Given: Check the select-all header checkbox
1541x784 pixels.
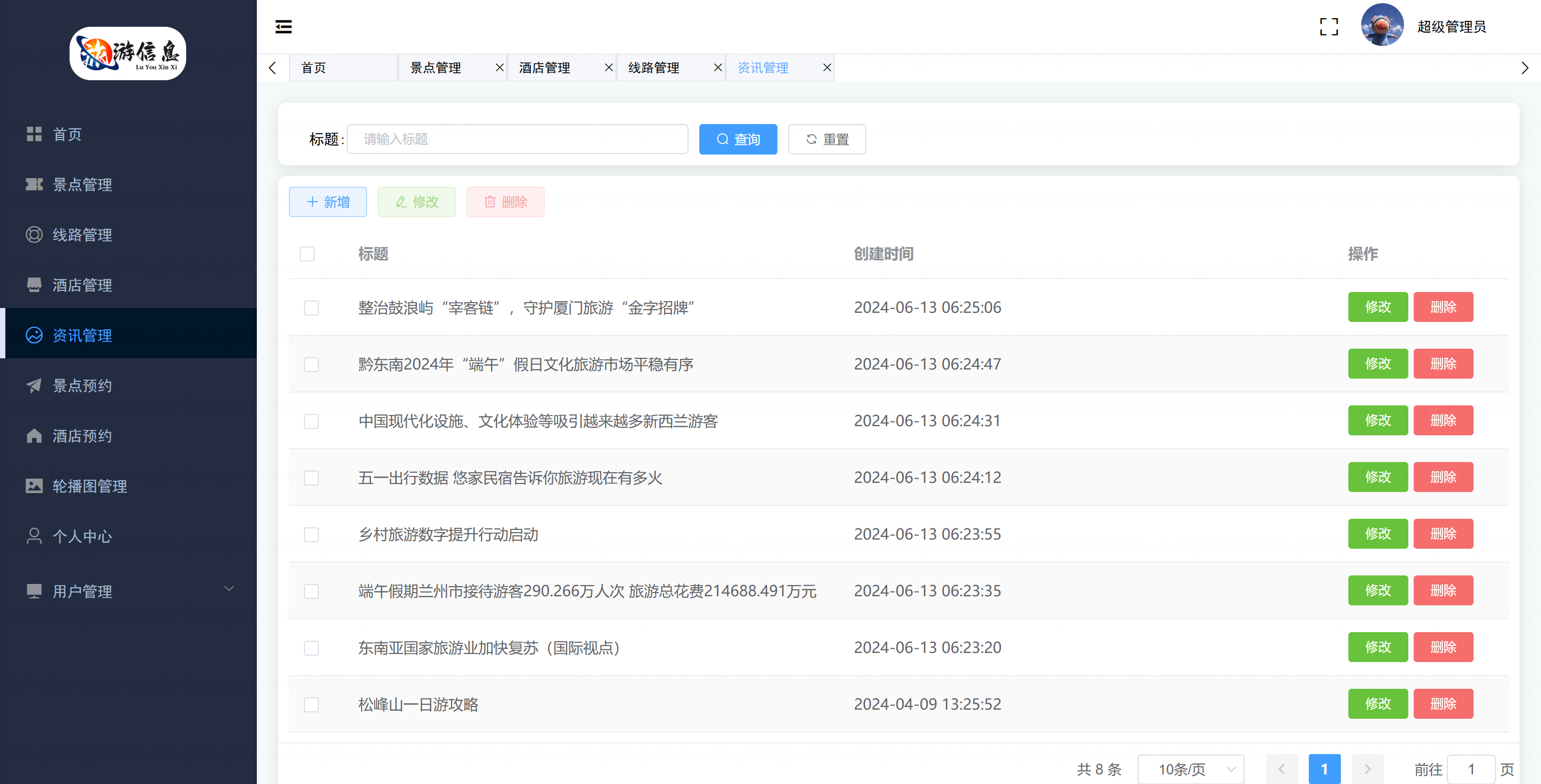Looking at the screenshot, I should [307, 254].
